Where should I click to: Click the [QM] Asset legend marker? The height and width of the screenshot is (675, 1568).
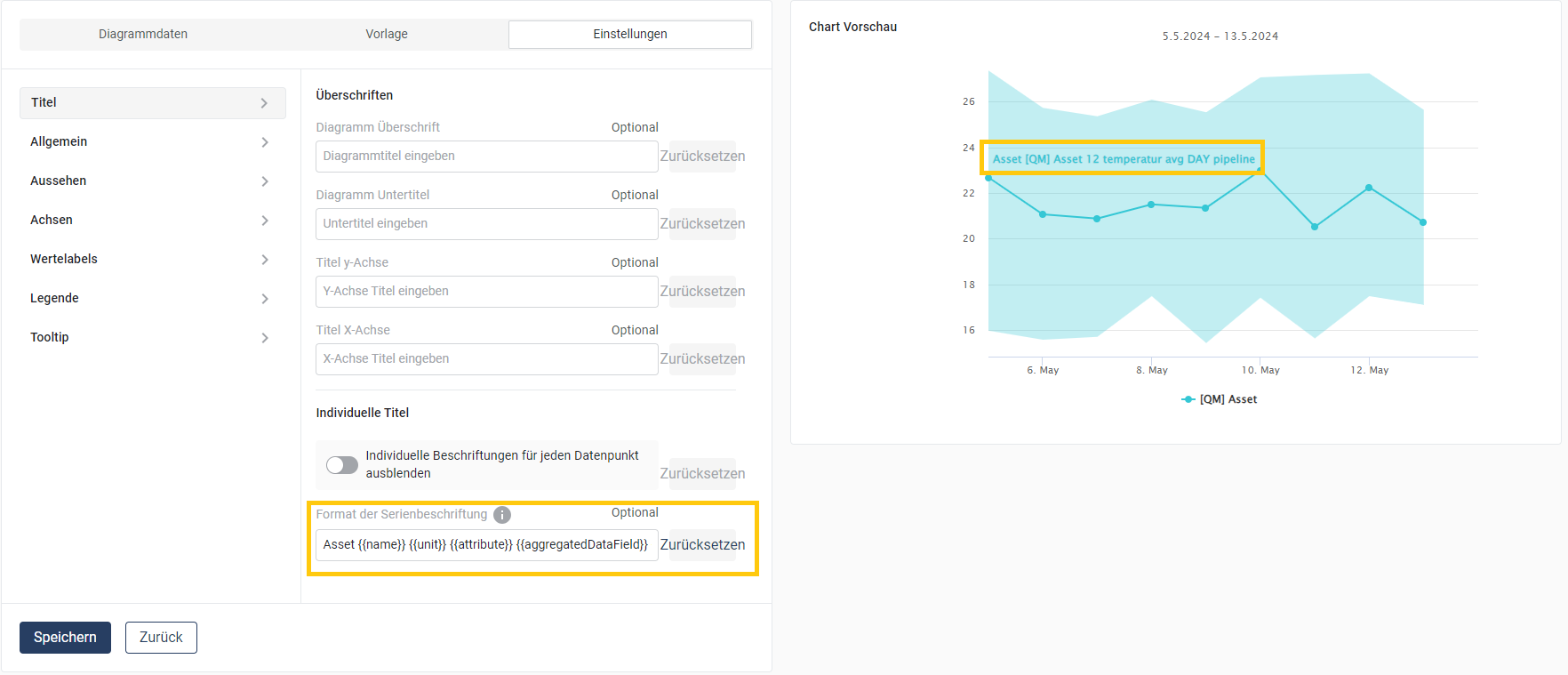click(1188, 399)
